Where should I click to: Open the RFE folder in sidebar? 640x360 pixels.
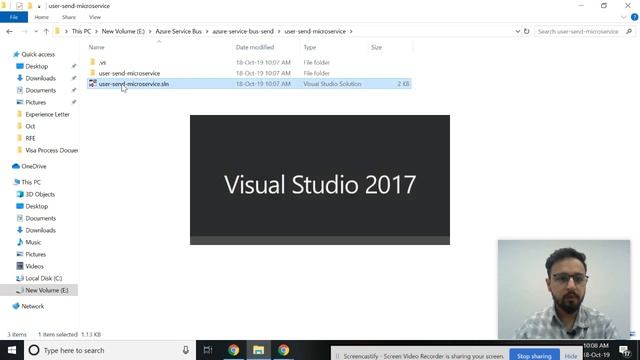coord(30,138)
